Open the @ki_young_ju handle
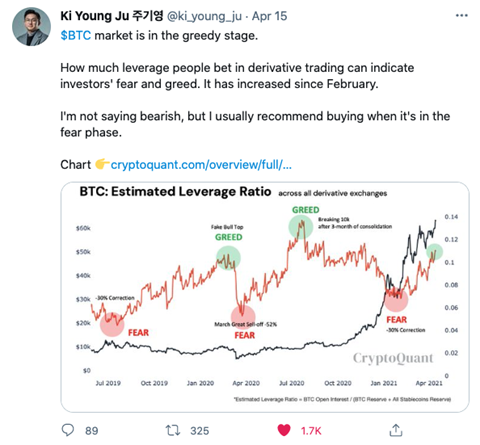Screen dimensions: 480x445 (x=204, y=16)
